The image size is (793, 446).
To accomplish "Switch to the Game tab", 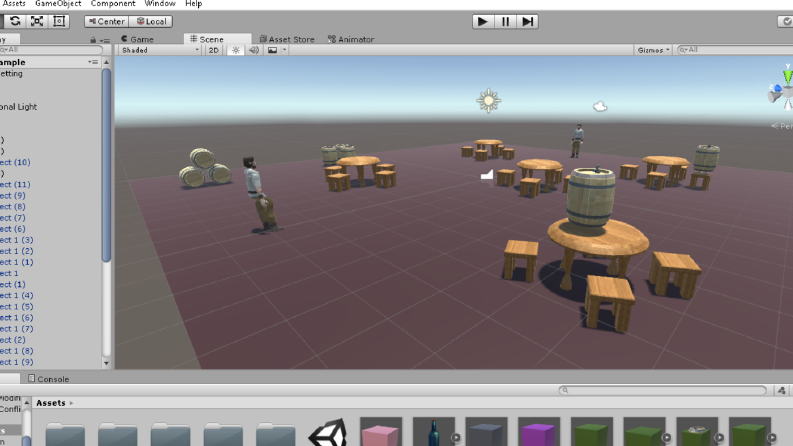I will 137,39.
